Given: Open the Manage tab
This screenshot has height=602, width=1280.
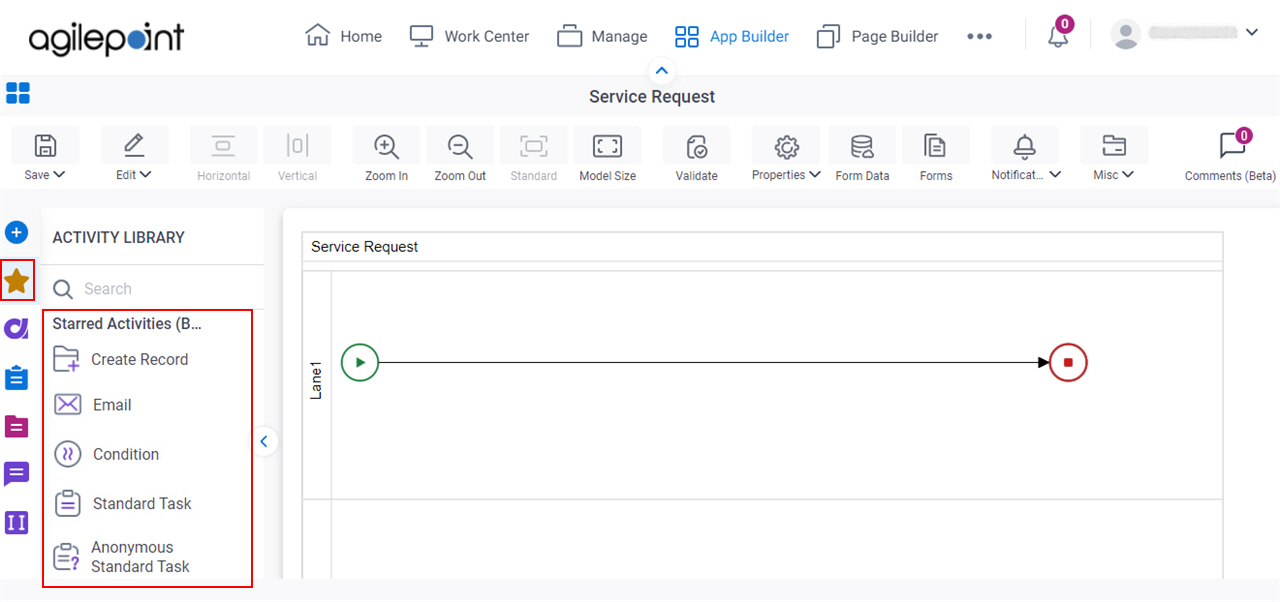Looking at the screenshot, I should pyautogui.click(x=602, y=36).
